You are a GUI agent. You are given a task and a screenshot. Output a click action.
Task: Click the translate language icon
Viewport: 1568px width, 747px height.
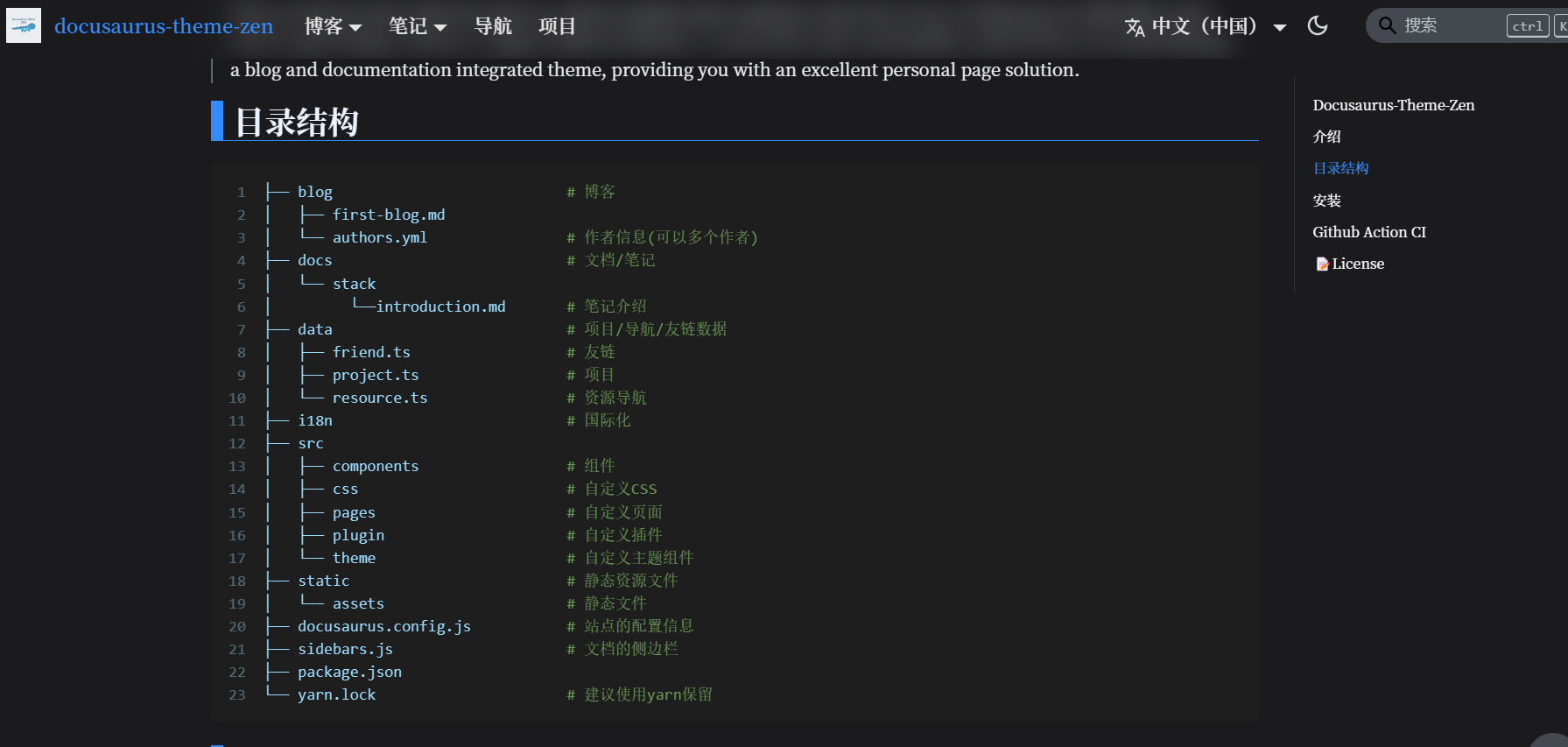coord(1135,27)
